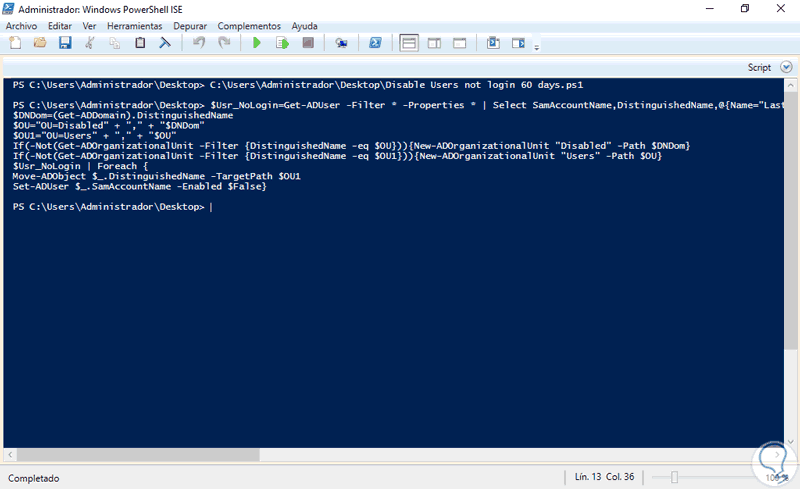Close the PowerShell ISE window
800x489 pixels.
click(x=781, y=9)
